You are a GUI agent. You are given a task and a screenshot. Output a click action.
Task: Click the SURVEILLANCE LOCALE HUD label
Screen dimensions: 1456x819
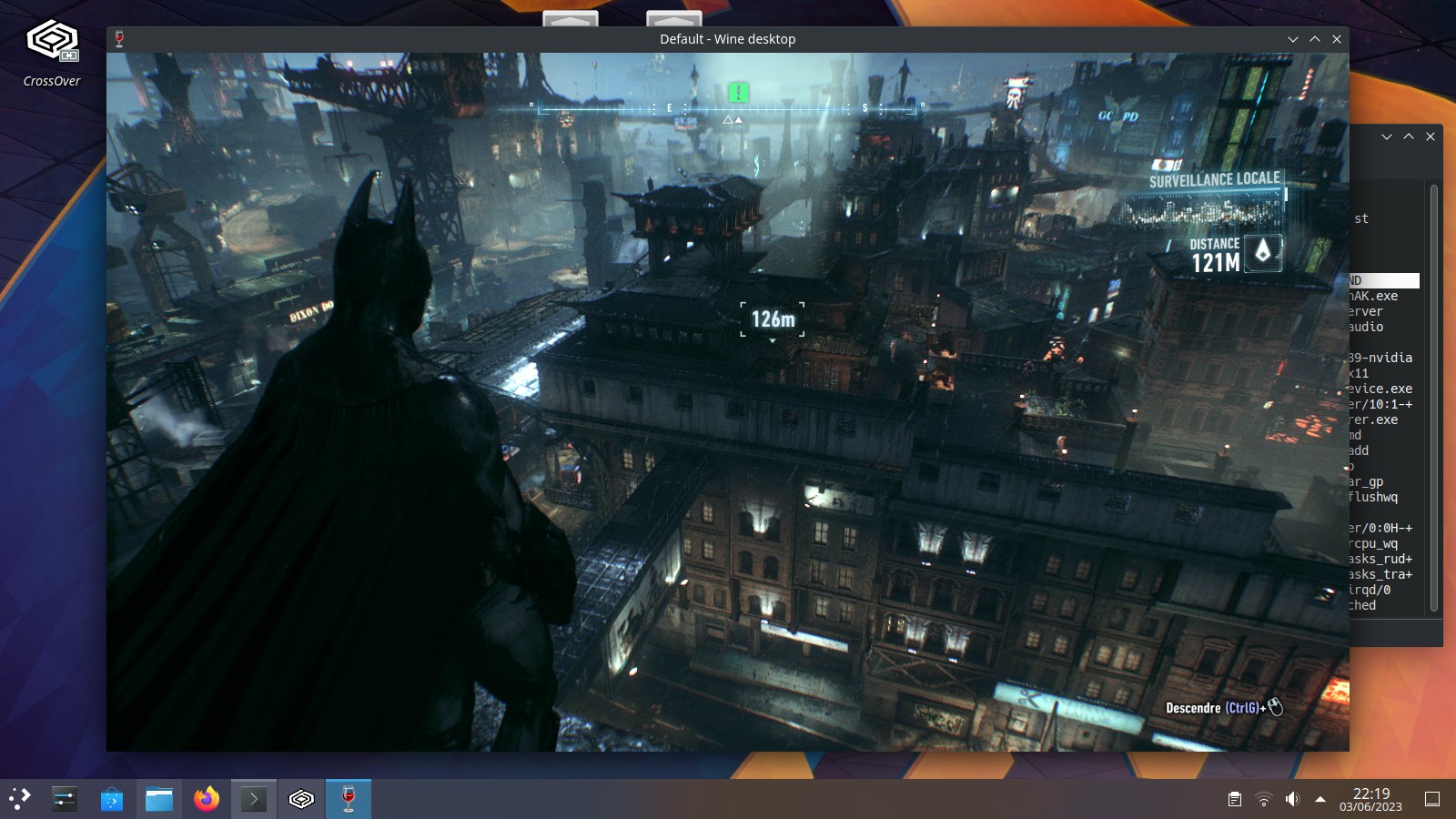pyautogui.click(x=1214, y=179)
